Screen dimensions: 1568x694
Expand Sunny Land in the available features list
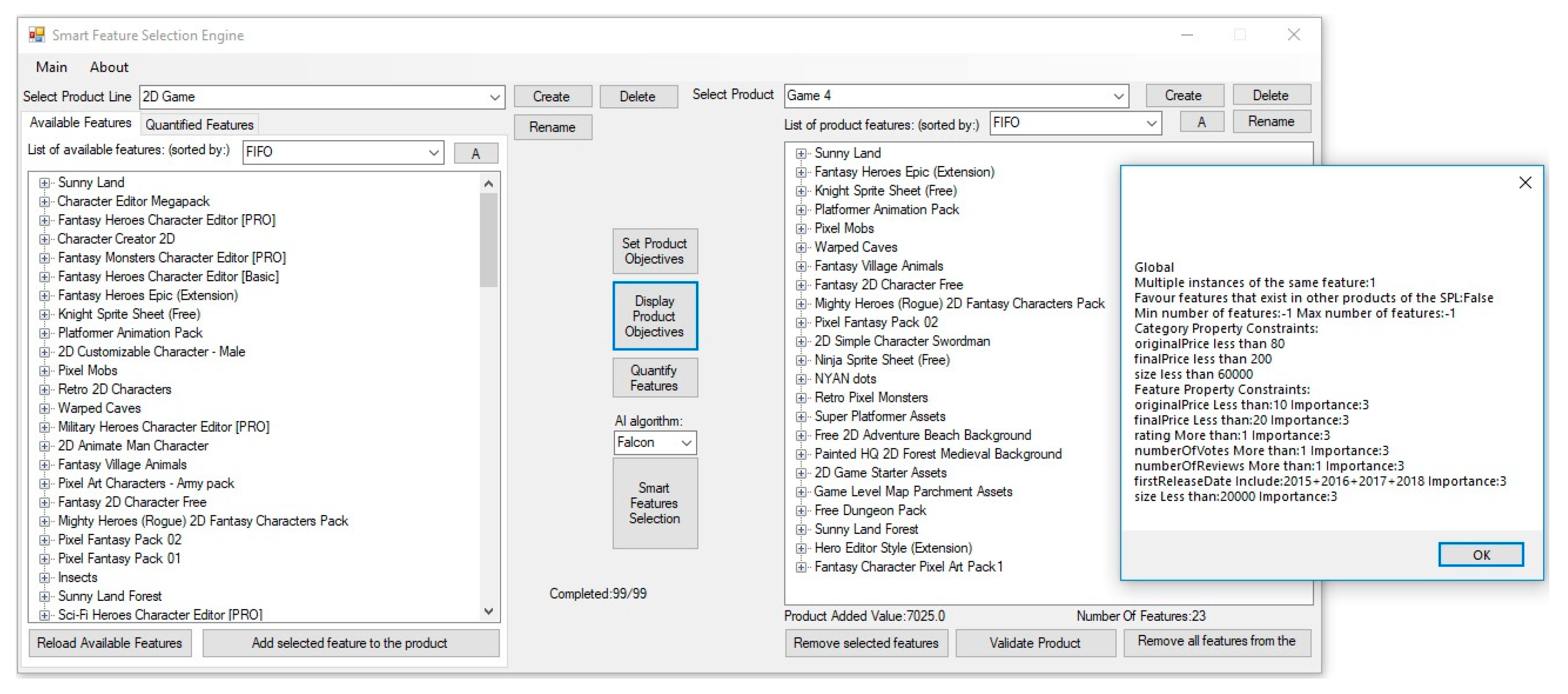44,183
